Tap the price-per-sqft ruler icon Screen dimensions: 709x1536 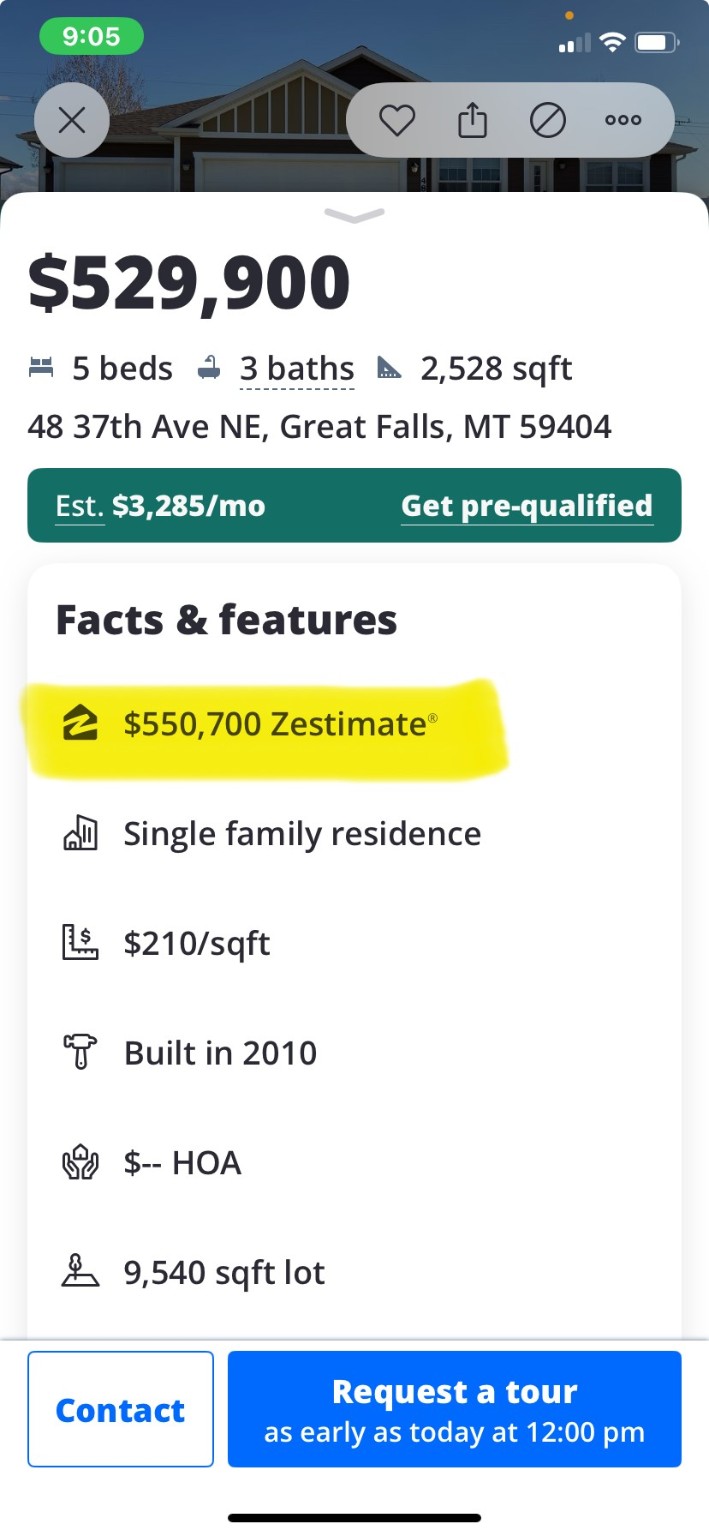coord(80,943)
